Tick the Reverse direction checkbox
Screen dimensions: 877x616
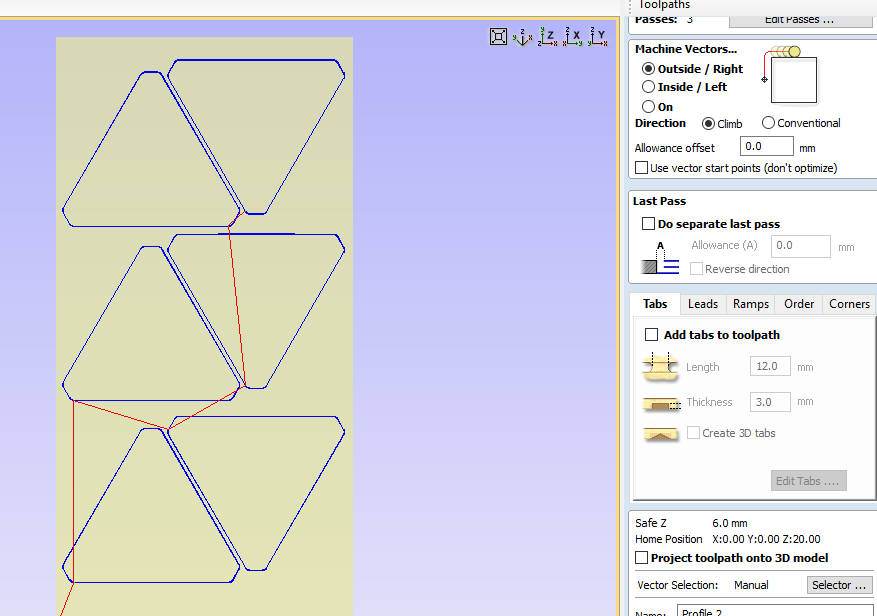[x=696, y=269]
